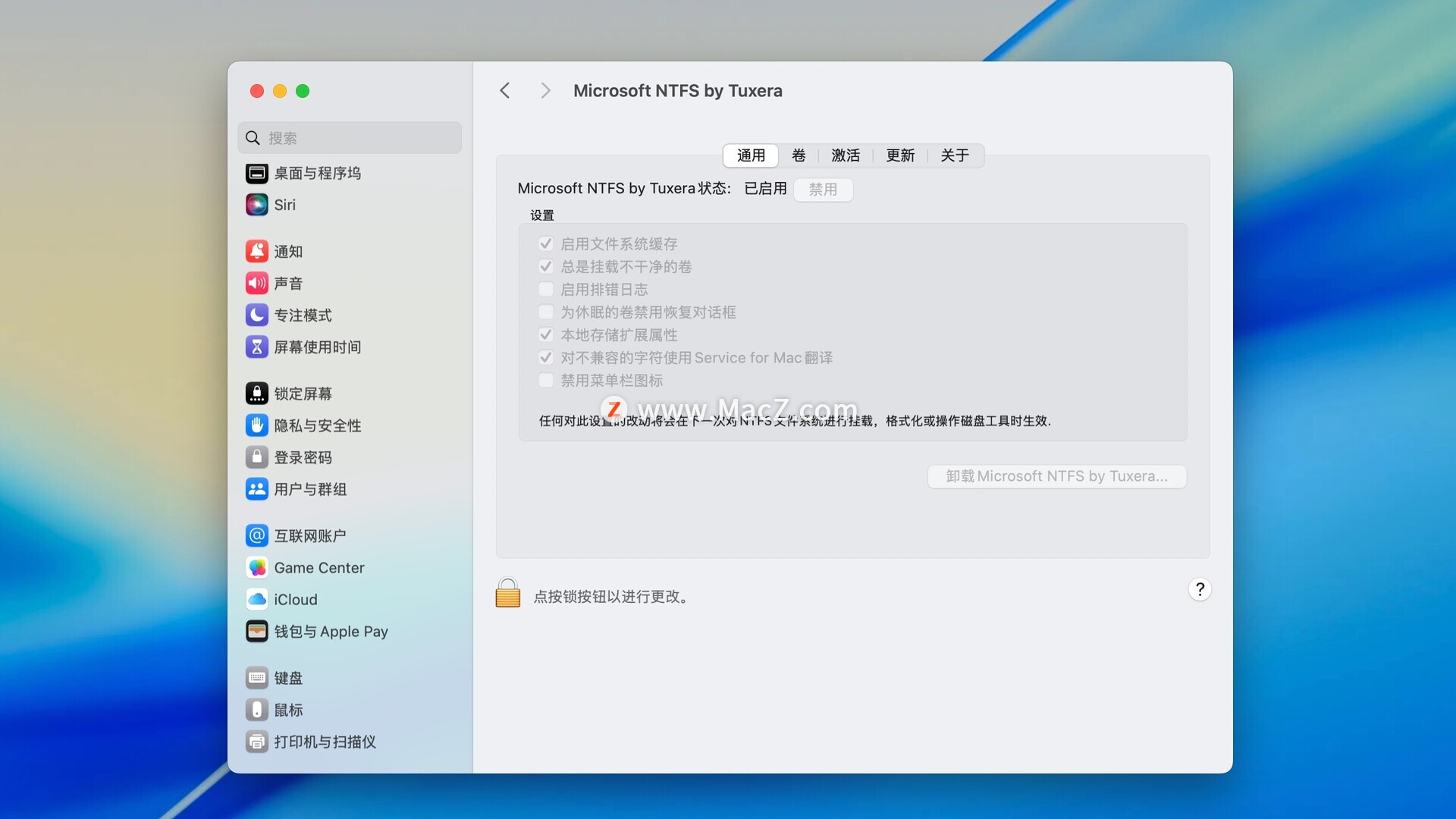Click the 点按锁按钮以进行更改 text

[x=612, y=597]
